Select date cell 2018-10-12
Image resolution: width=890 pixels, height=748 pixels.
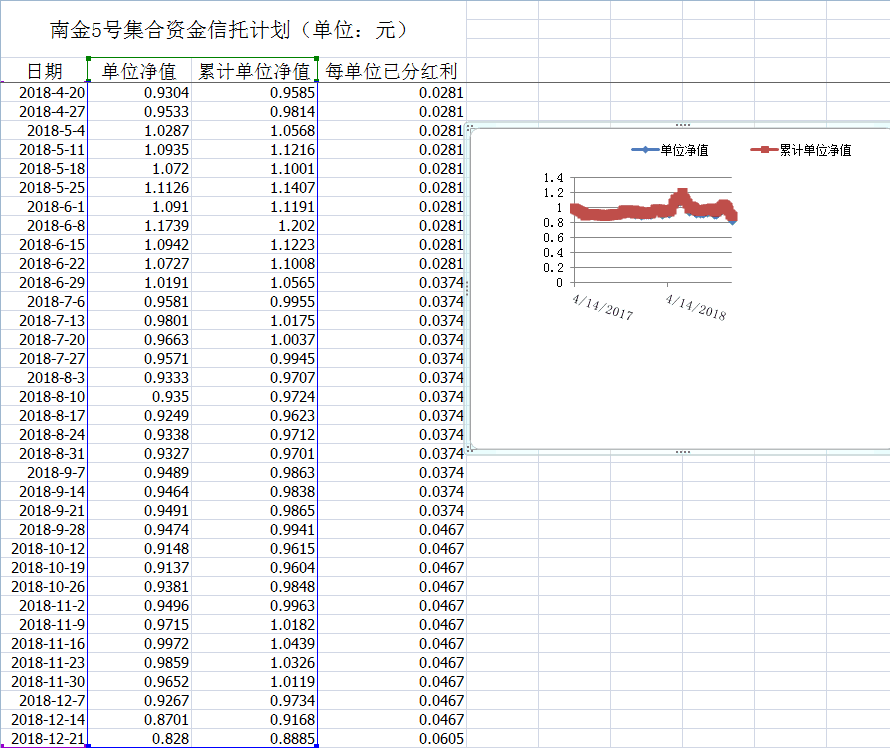(x=44, y=549)
